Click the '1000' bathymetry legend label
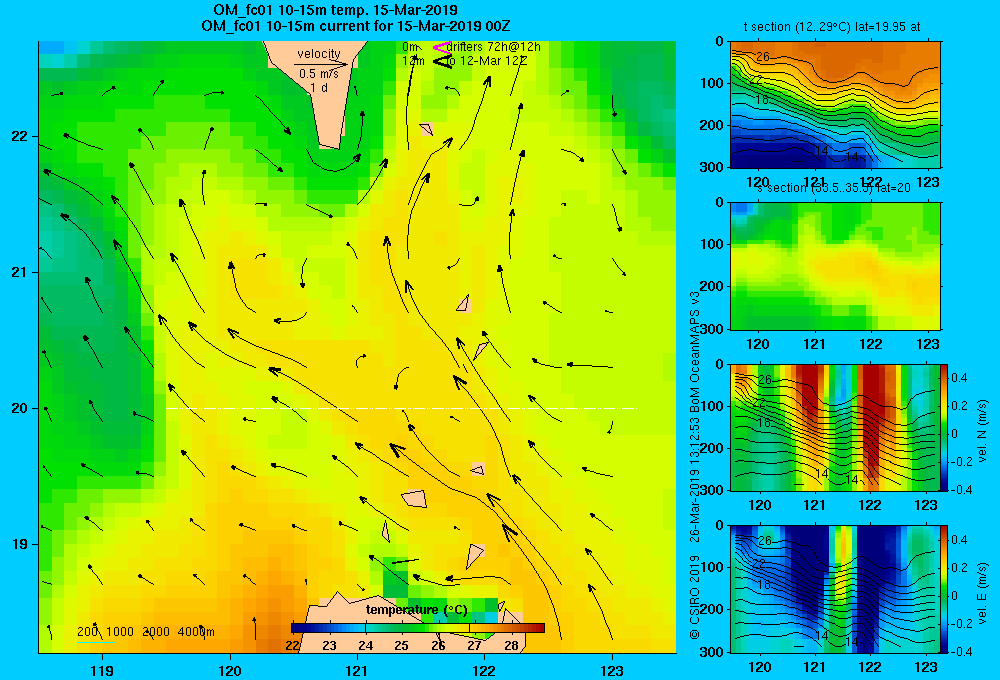This screenshot has width=1000, height=680. pyautogui.click(x=120, y=632)
